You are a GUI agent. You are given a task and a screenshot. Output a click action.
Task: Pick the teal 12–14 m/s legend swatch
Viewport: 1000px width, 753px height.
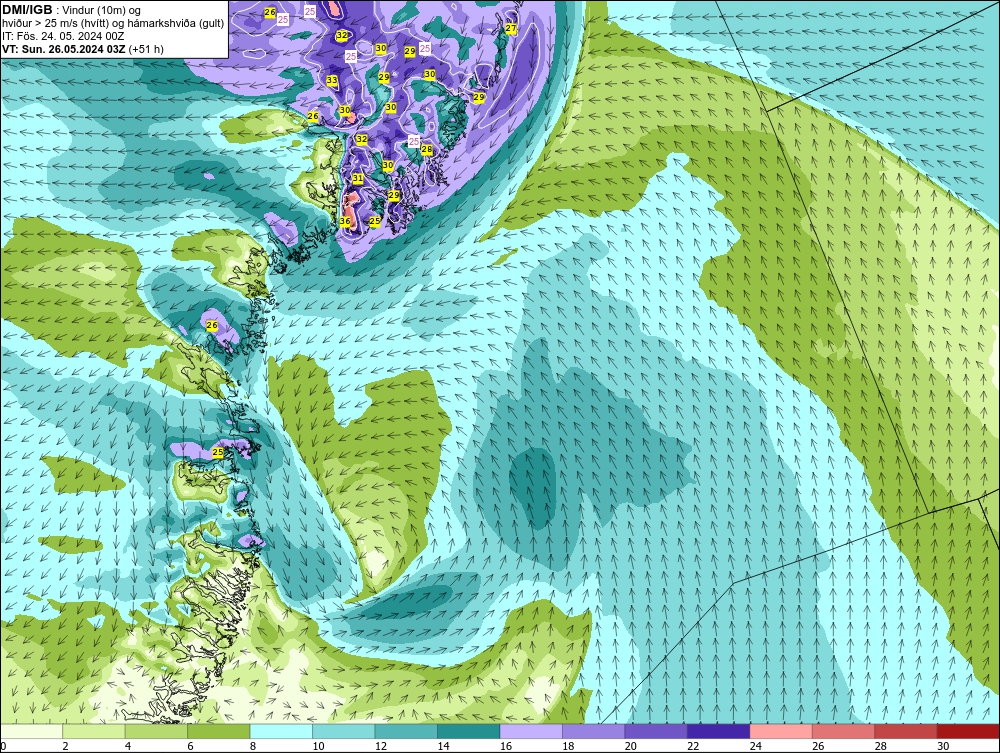406,731
